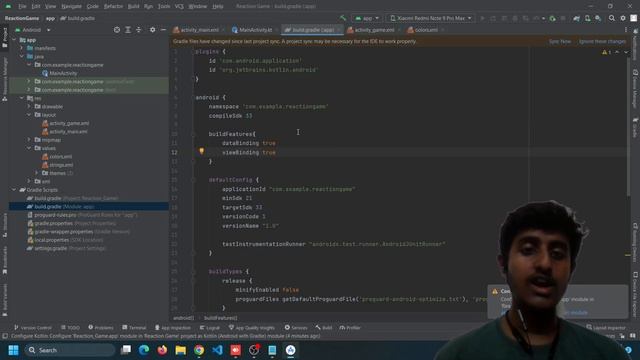Viewport: 640px width, 360px height.
Task: Collapse the app module tree node
Action: point(14,40)
